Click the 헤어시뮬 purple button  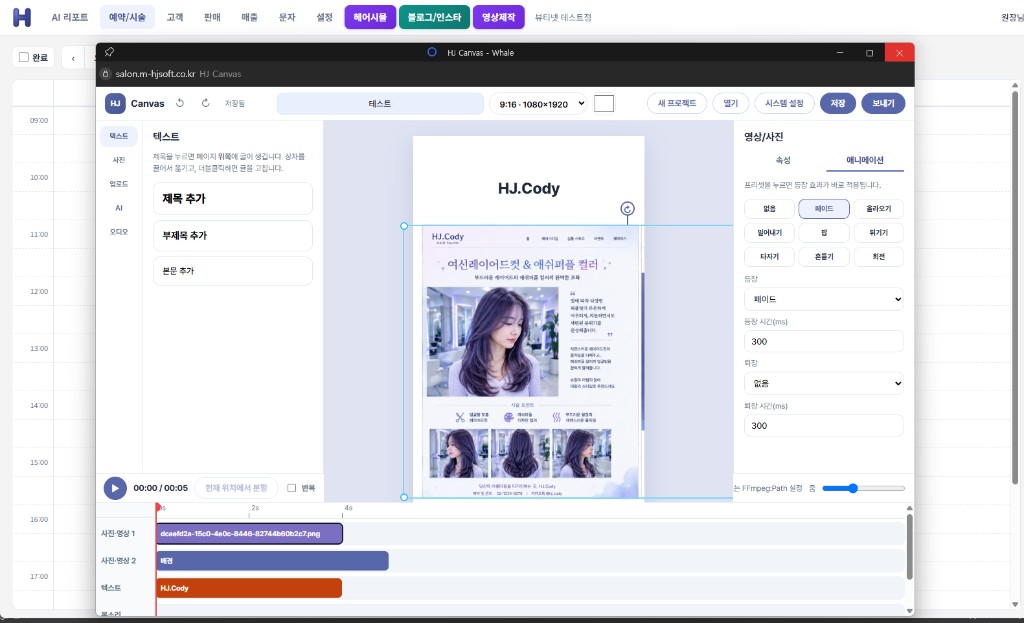(x=370, y=18)
